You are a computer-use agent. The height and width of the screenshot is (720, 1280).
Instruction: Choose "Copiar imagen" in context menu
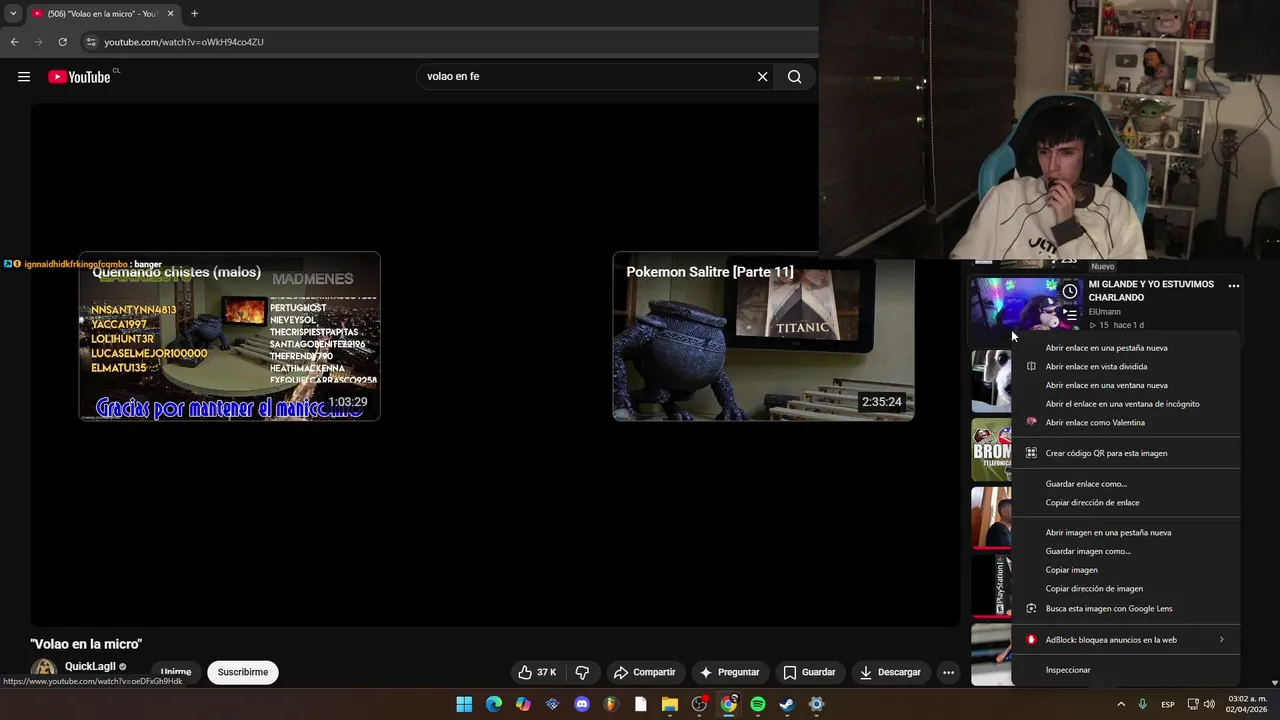pyautogui.click(x=1126, y=570)
